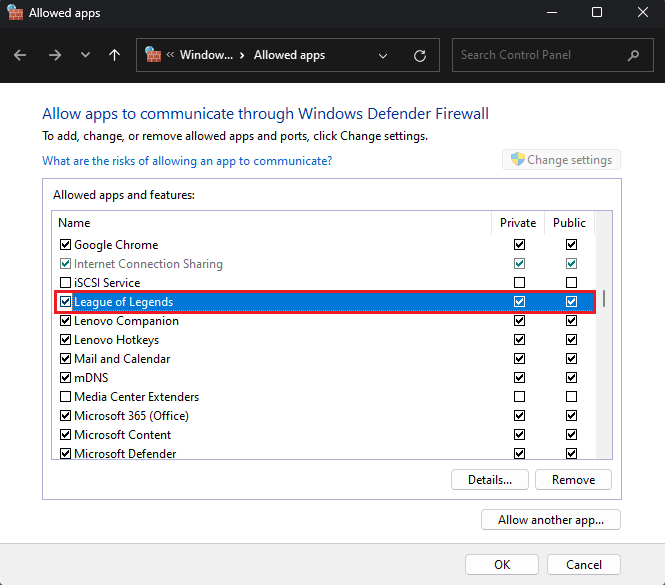
Task: Toggle Microsoft 365 (Office) Private checkbox
Action: click(x=519, y=415)
